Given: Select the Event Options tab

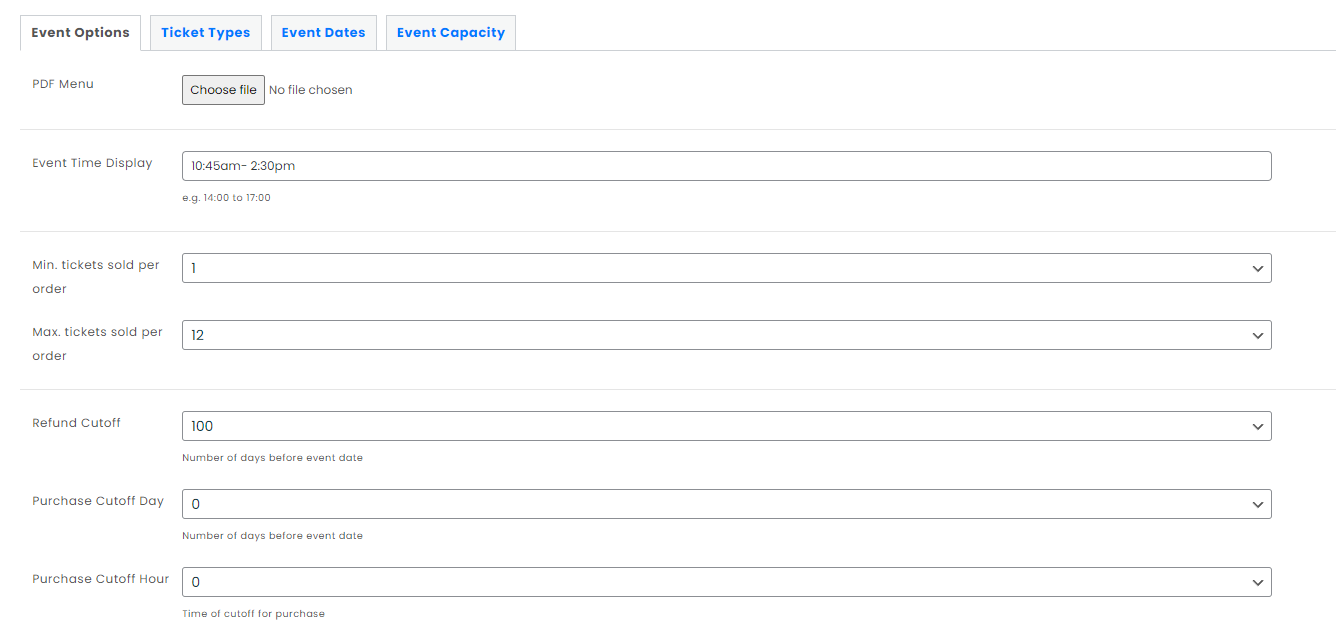Looking at the screenshot, I should [x=80, y=32].
